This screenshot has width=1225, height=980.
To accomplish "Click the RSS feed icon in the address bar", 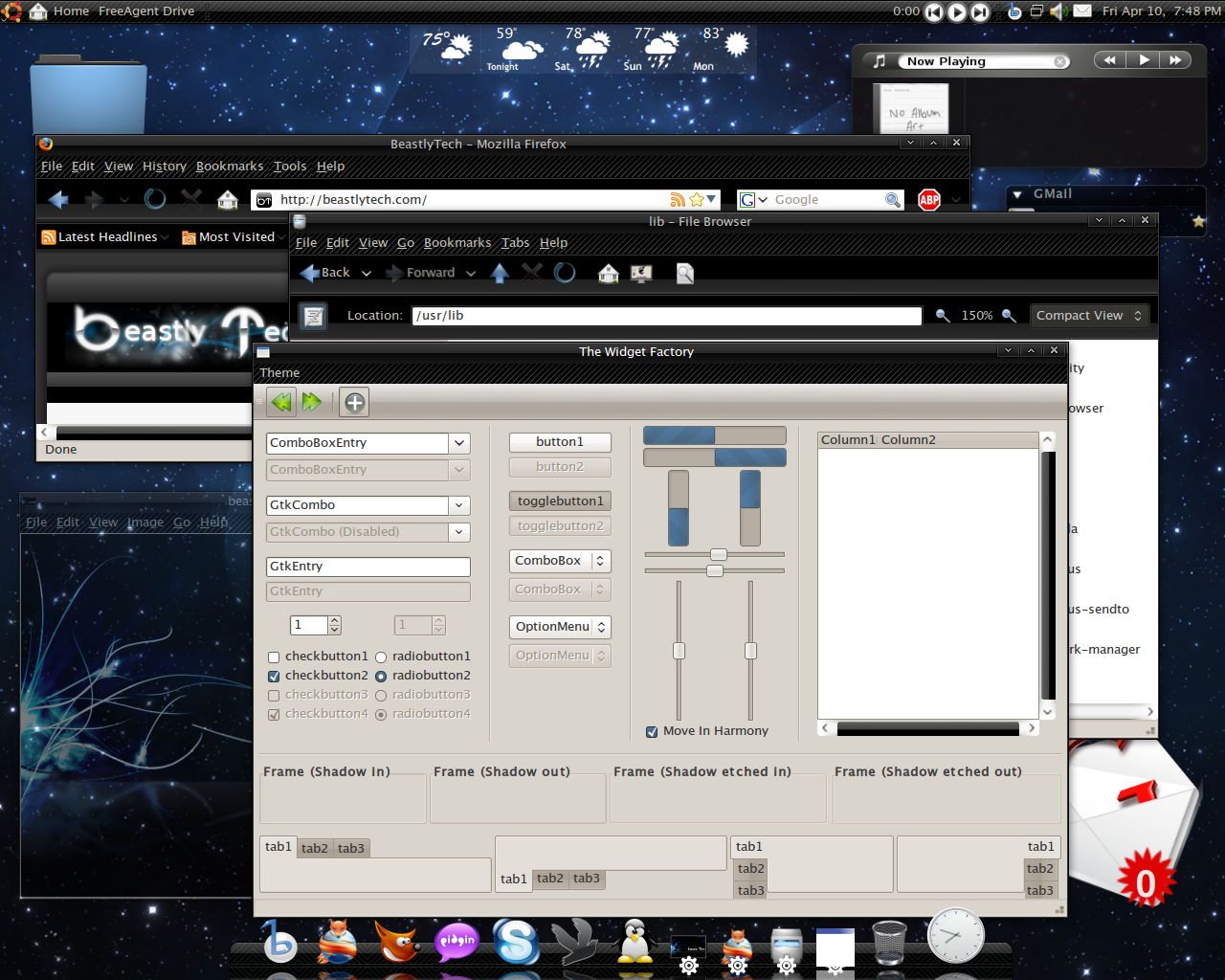I will coord(678,199).
